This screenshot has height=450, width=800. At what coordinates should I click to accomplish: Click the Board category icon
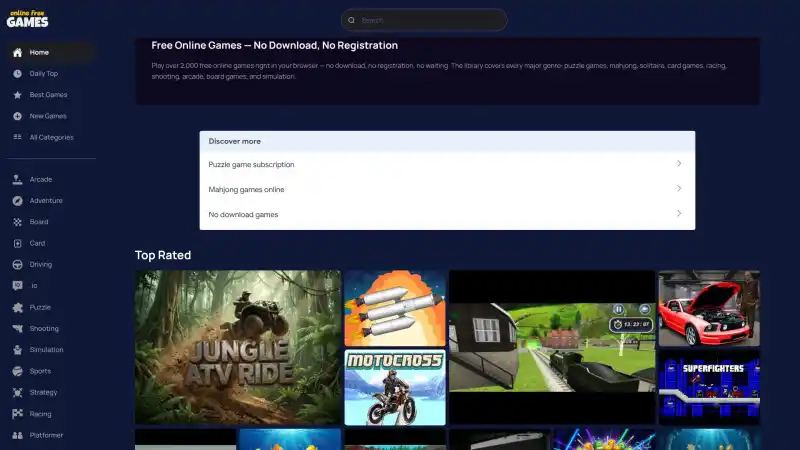tap(17, 222)
